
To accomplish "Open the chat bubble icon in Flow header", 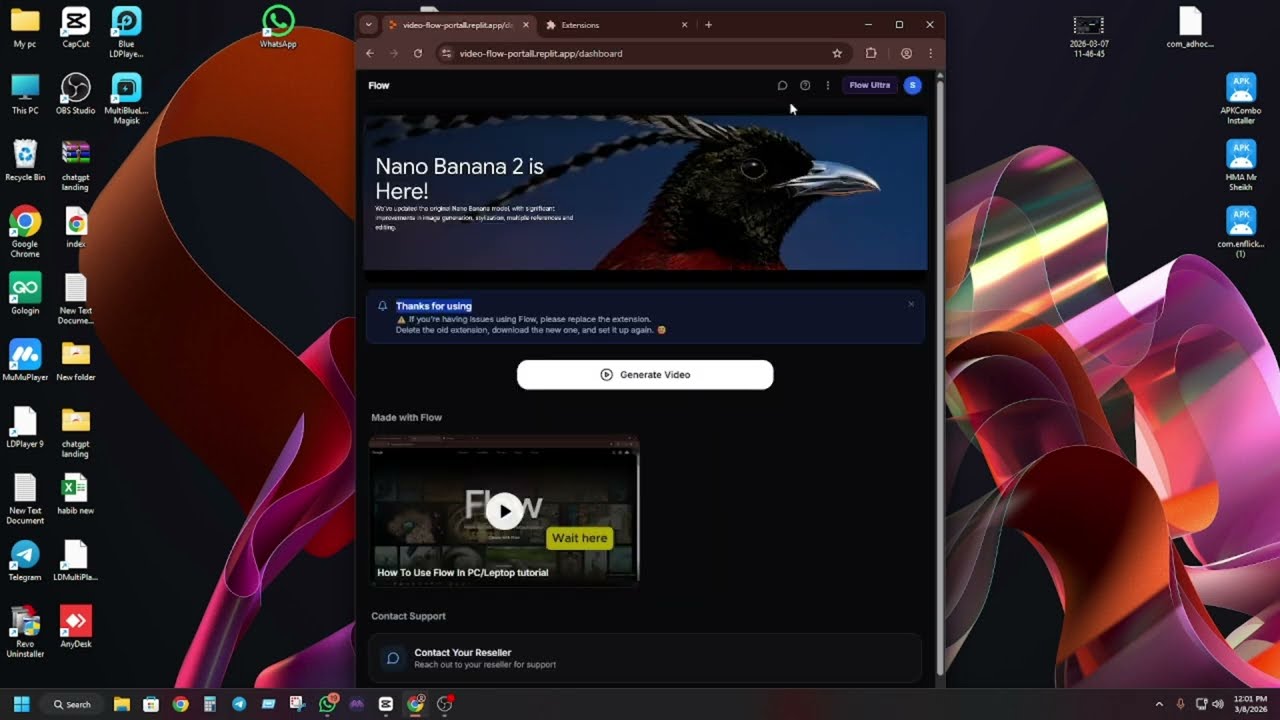I will click(782, 85).
